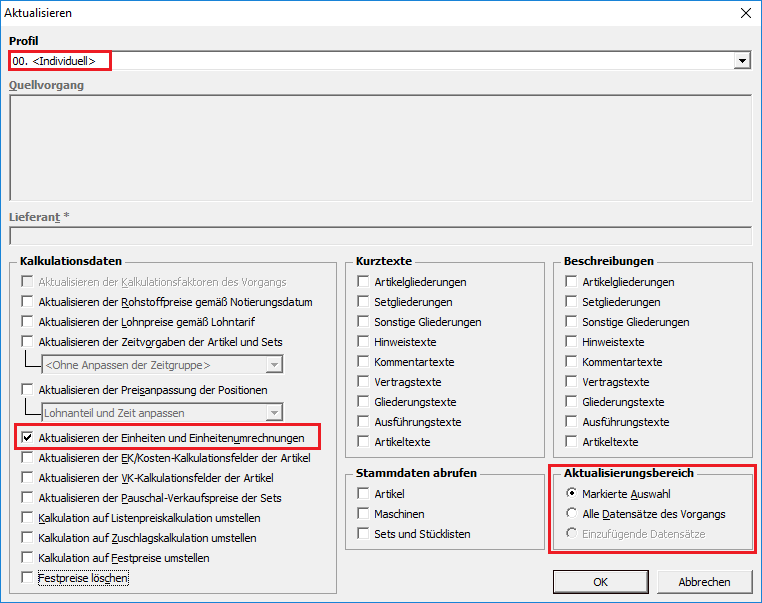Select Alle Datensätze des Vorgangs option
Screen dimensions: 762x603
click(571, 514)
